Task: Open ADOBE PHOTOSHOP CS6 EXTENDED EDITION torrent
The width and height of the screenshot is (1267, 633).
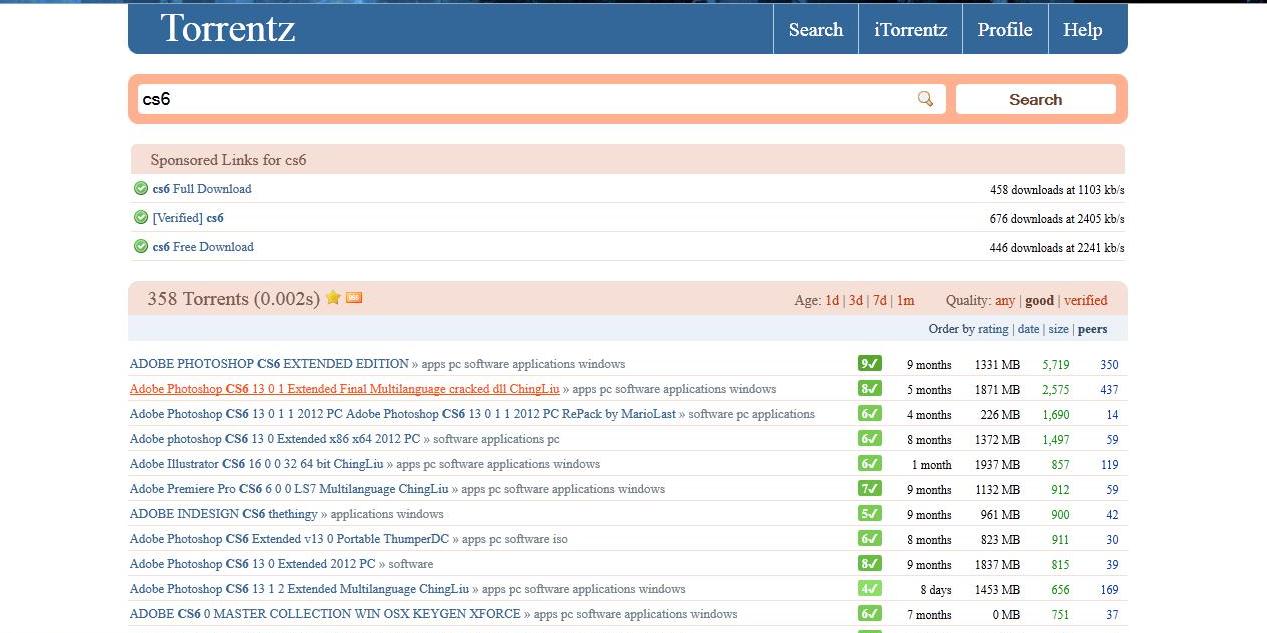Action: [x=269, y=364]
